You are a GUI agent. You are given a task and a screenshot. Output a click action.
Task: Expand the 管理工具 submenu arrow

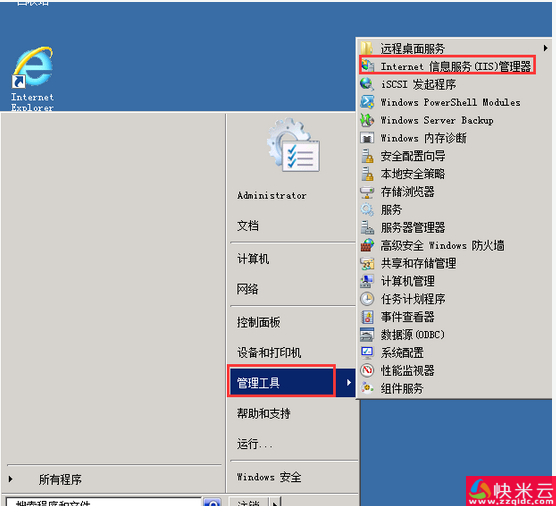coord(349,382)
